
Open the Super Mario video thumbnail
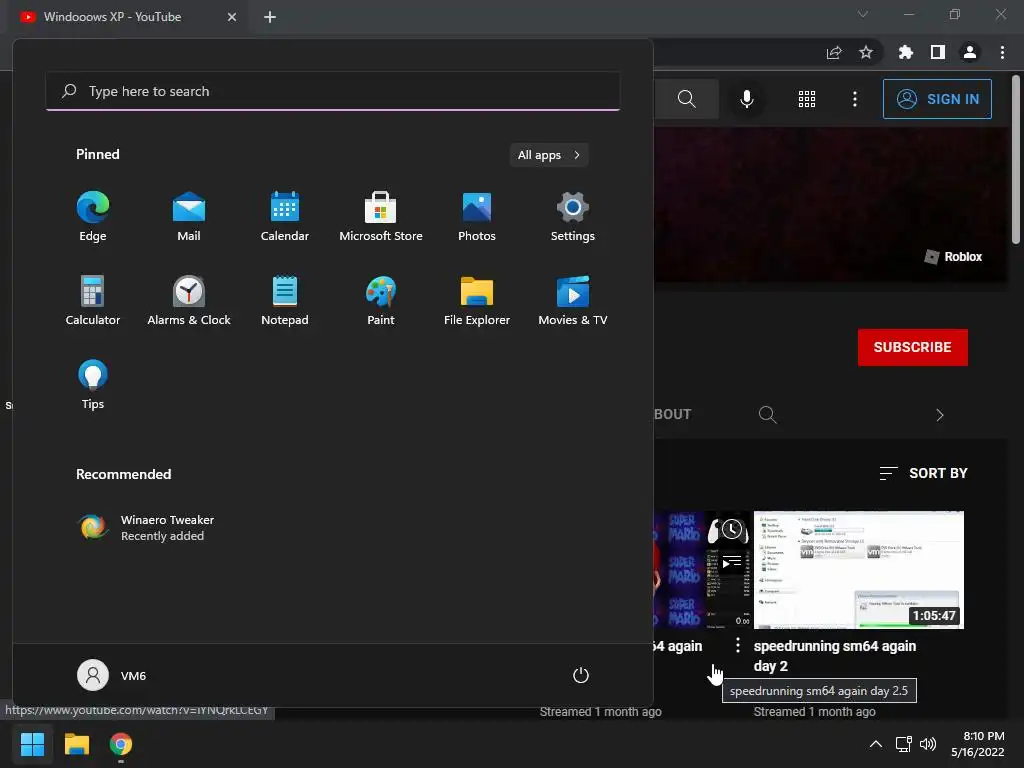(702, 569)
